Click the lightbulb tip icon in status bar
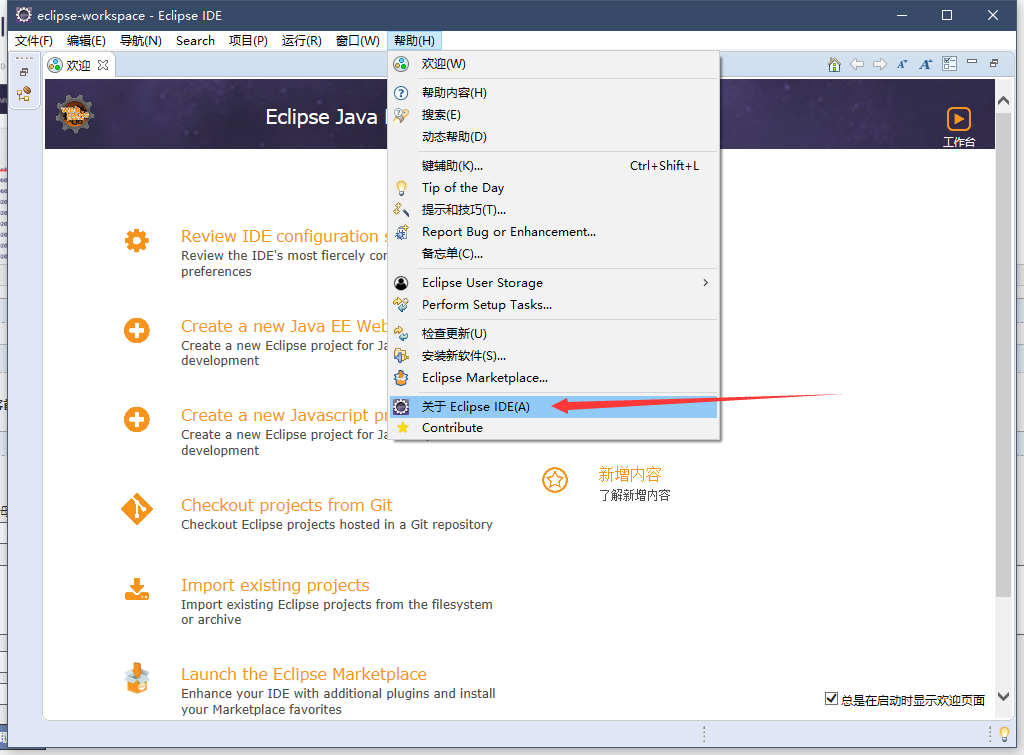 (1004, 734)
